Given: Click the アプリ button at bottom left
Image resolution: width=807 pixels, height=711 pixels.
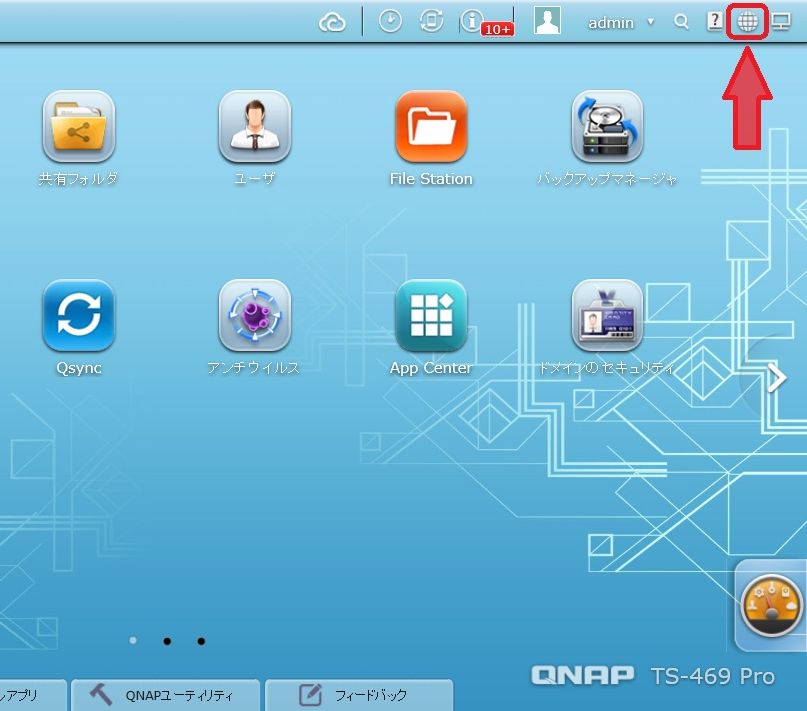Looking at the screenshot, I should [32, 695].
